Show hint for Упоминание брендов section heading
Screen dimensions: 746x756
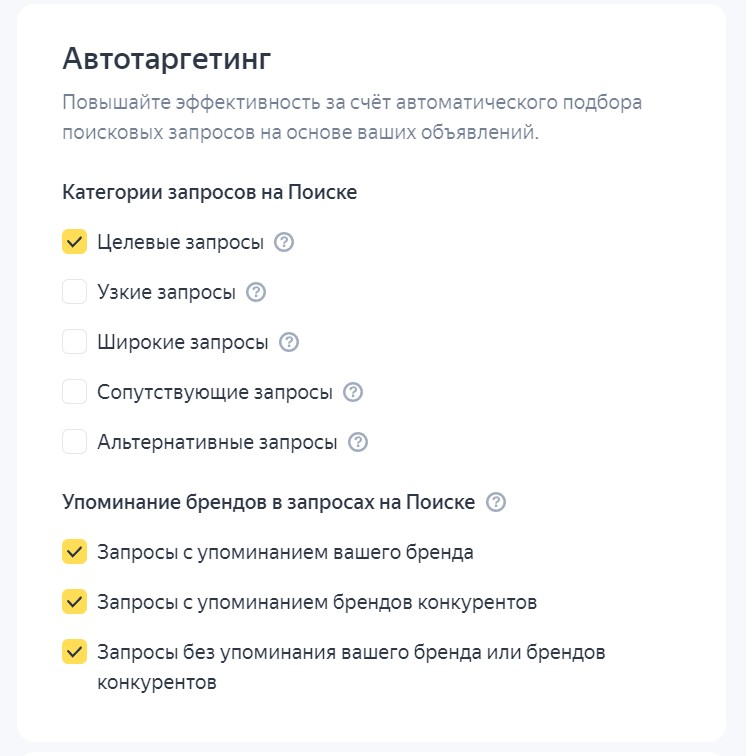click(496, 502)
